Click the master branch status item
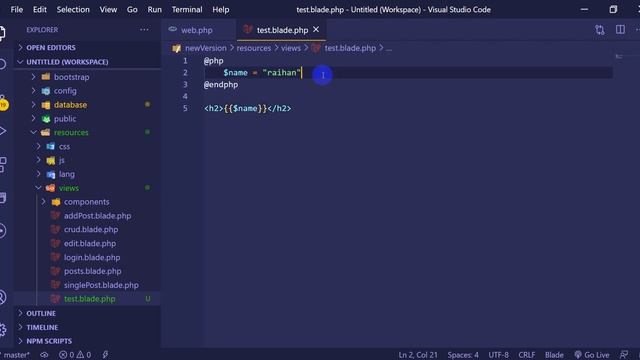 [16, 355]
